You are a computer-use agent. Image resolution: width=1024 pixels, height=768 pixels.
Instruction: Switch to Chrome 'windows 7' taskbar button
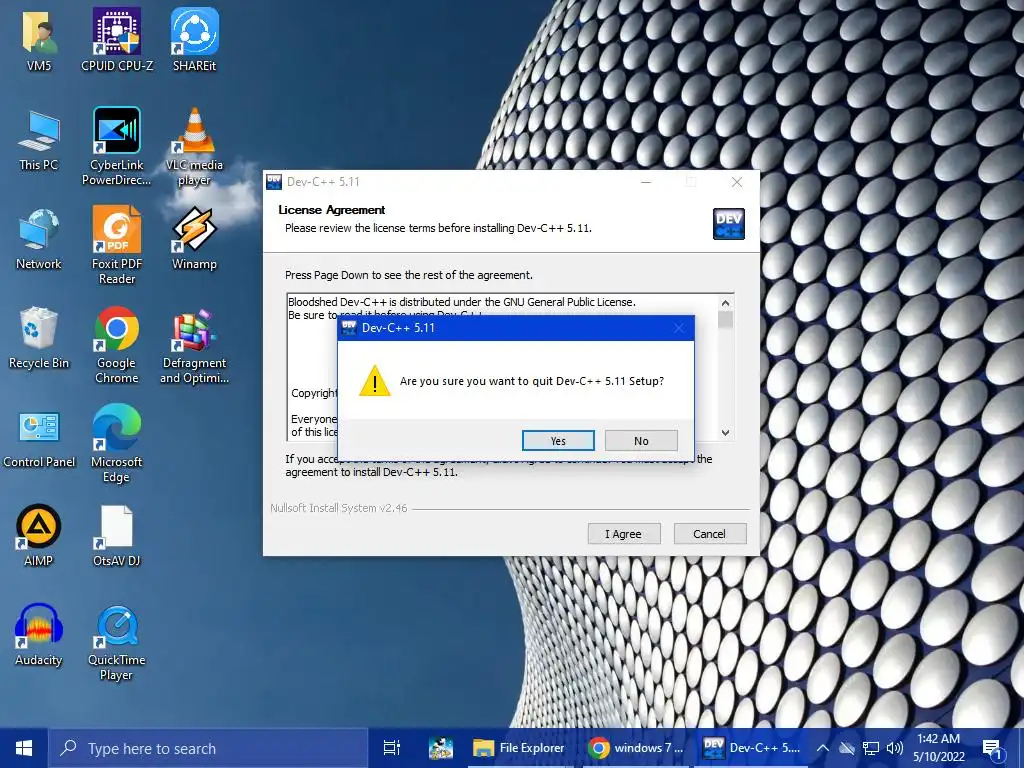tap(635, 748)
